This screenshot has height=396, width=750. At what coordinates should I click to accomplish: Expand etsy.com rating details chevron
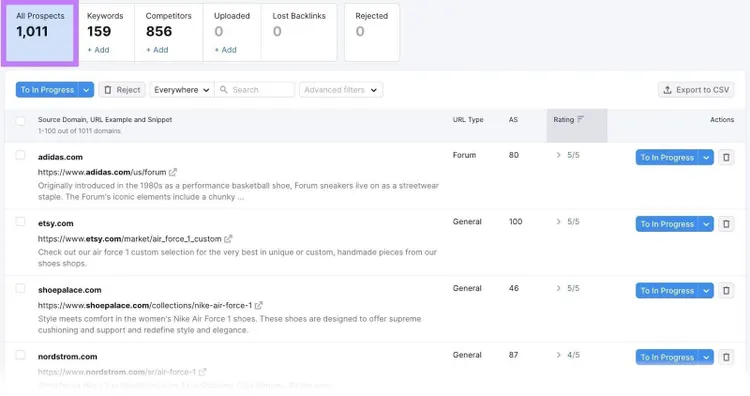pos(558,221)
